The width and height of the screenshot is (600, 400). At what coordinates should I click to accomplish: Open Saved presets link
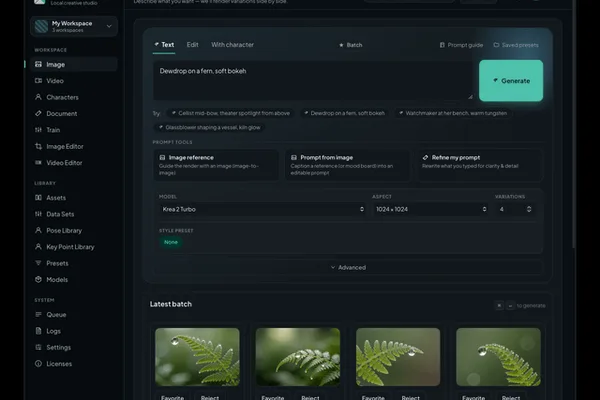(516, 45)
